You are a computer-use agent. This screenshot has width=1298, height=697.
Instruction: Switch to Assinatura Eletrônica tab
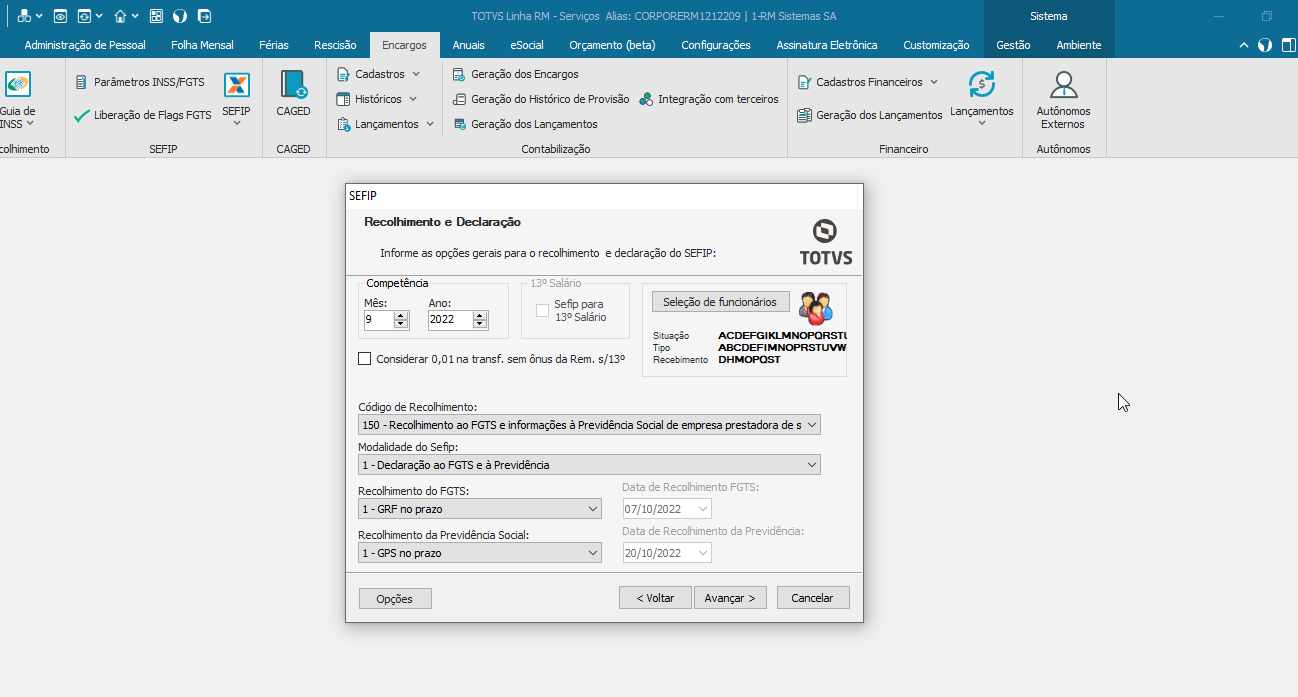(x=827, y=45)
